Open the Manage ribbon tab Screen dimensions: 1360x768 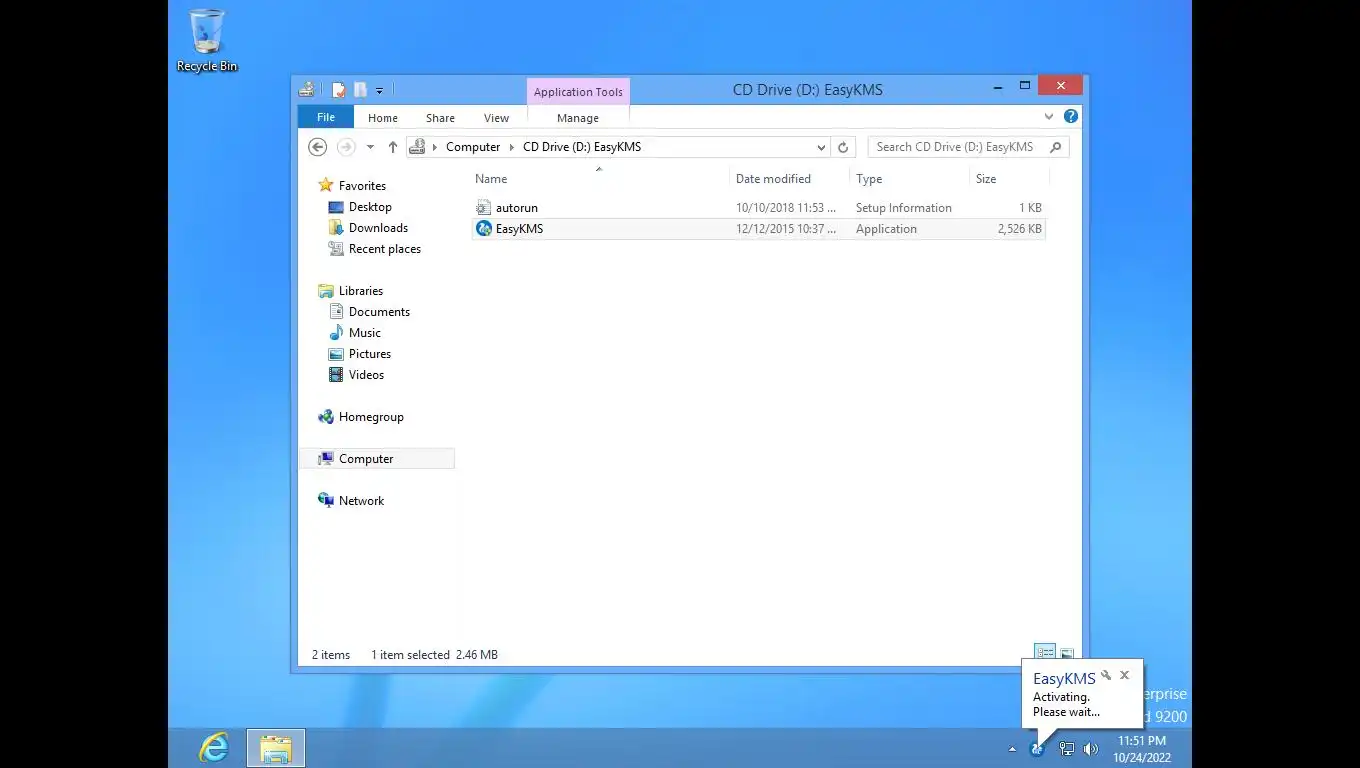(x=578, y=118)
